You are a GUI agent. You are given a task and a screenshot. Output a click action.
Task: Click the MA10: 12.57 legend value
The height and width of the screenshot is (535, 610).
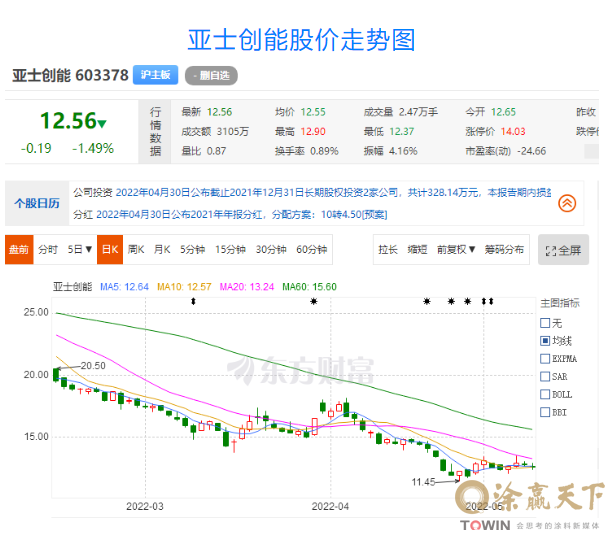click(x=184, y=287)
